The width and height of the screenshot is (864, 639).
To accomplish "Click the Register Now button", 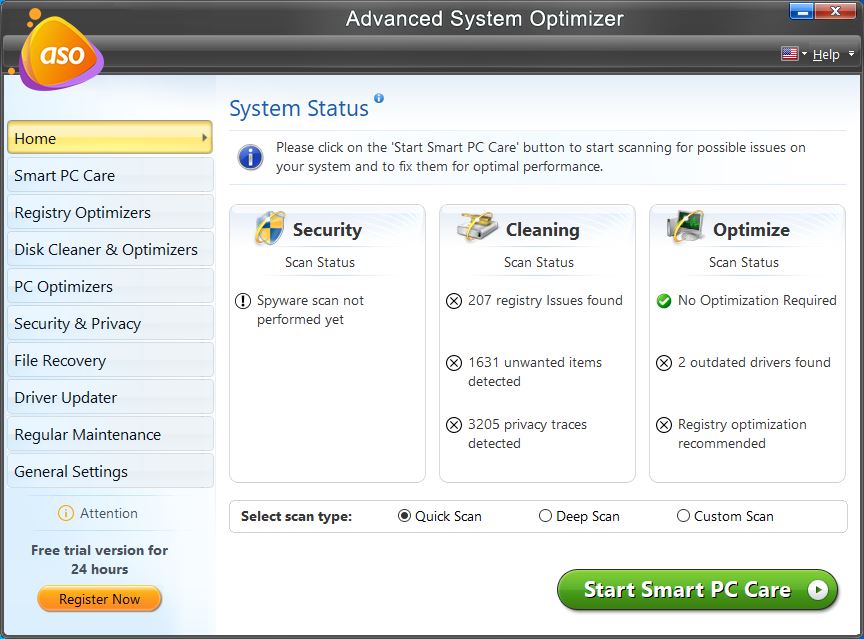I will pyautogui.click(x=100, y=599).
